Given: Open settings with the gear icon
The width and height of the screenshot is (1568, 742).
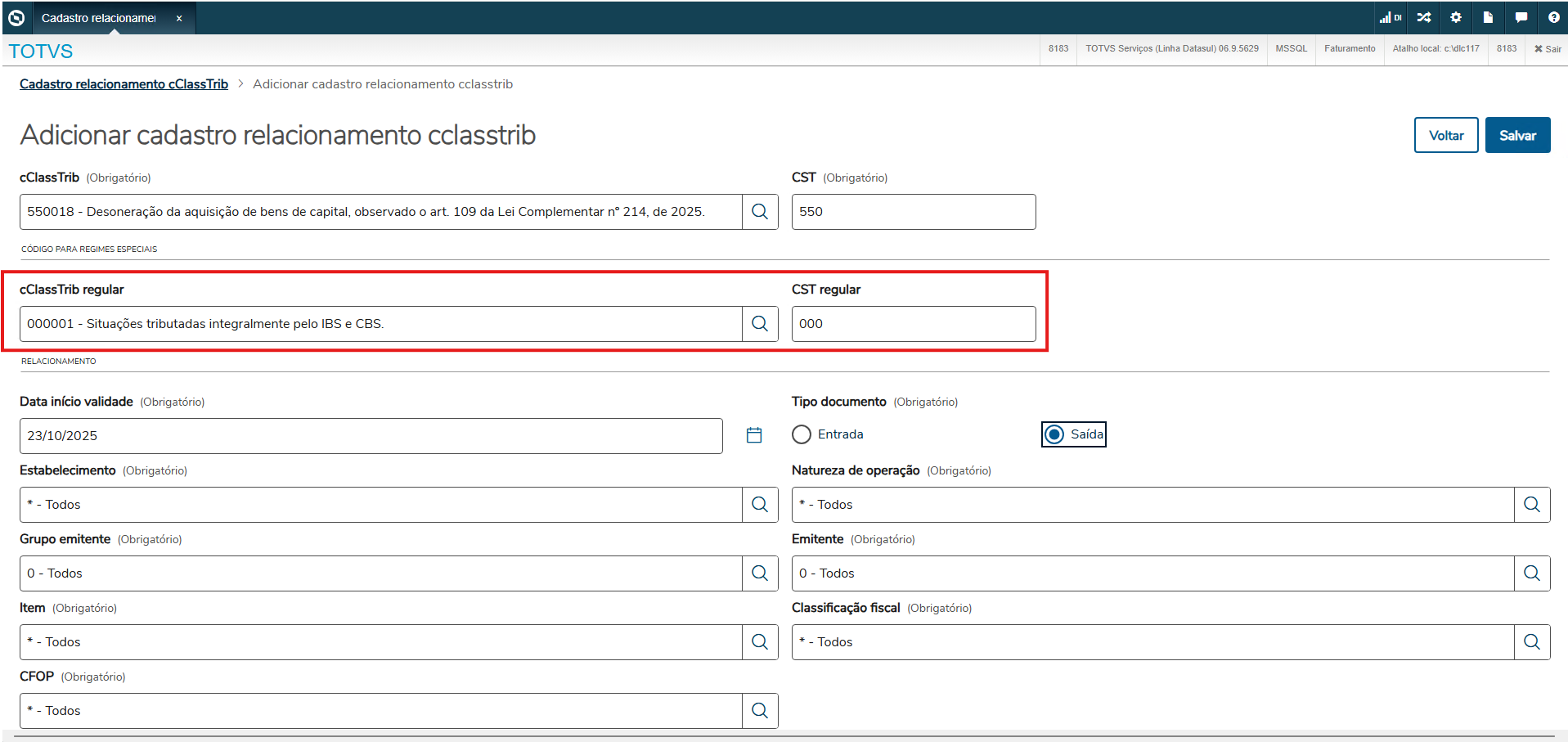Looking at the screenshot, I should (1456, 17).
